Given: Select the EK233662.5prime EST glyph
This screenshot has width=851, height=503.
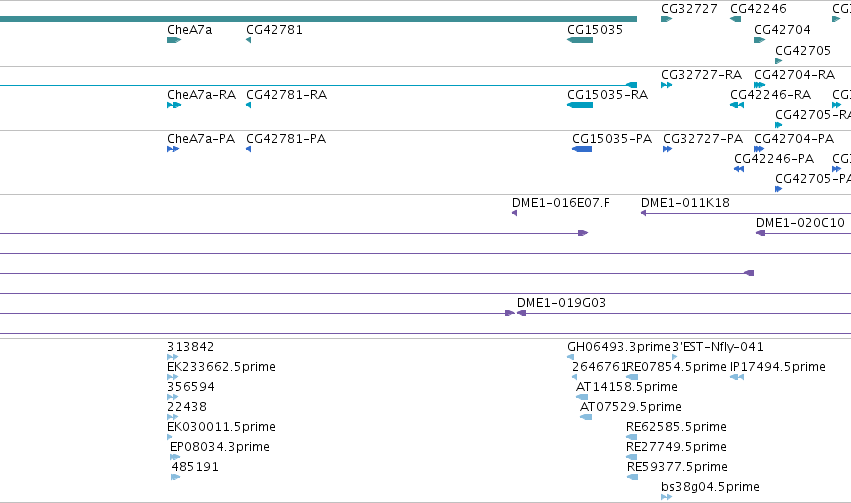Looking at the screenshot, I should click(x=173, y=377).
